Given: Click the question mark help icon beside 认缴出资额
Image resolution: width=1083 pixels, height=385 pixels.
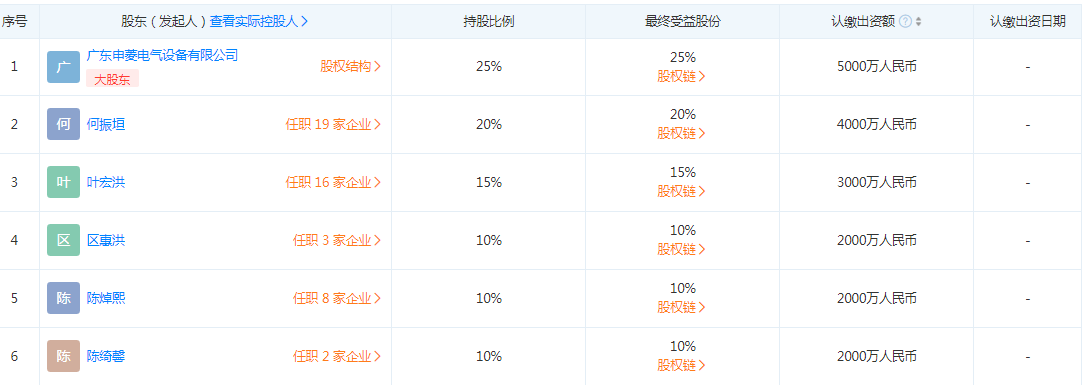Looking at the screenshot, I should (905, 21).
